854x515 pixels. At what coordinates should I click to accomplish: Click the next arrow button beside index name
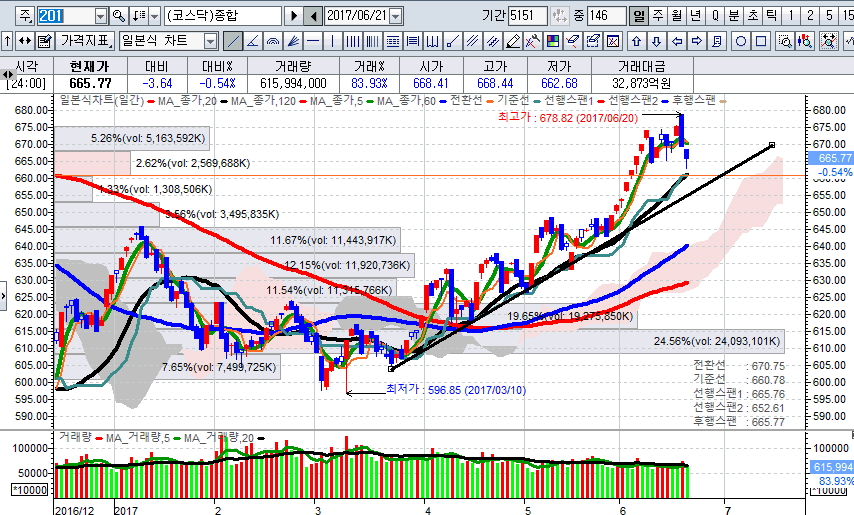click(x=293, y=16)
